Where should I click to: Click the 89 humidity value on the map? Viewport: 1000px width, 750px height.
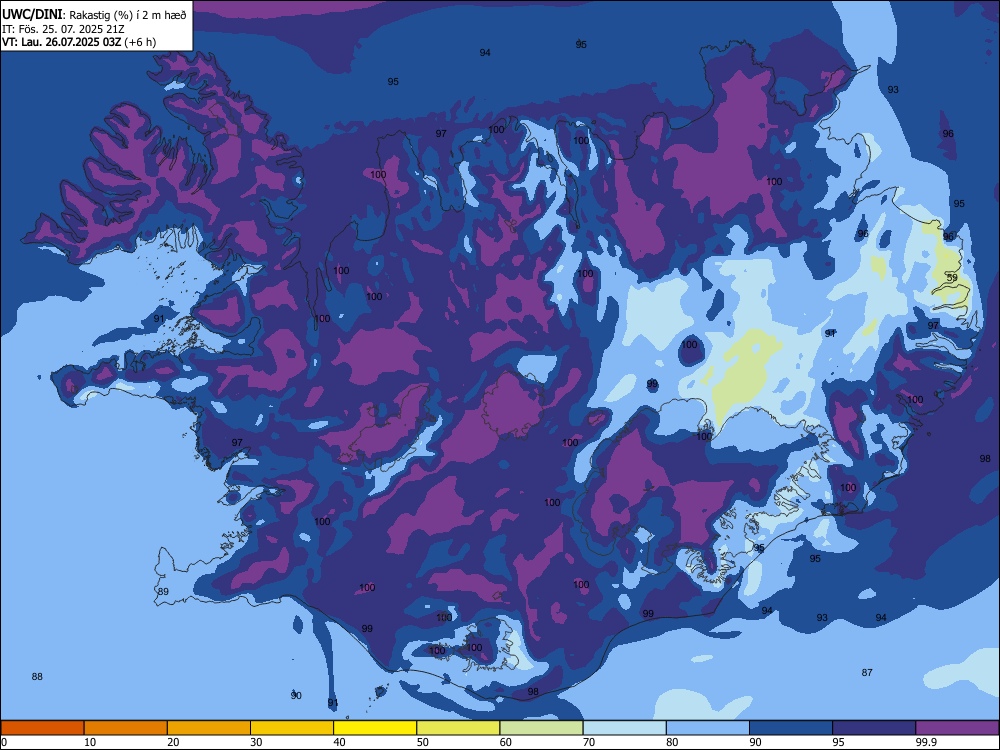163,591
